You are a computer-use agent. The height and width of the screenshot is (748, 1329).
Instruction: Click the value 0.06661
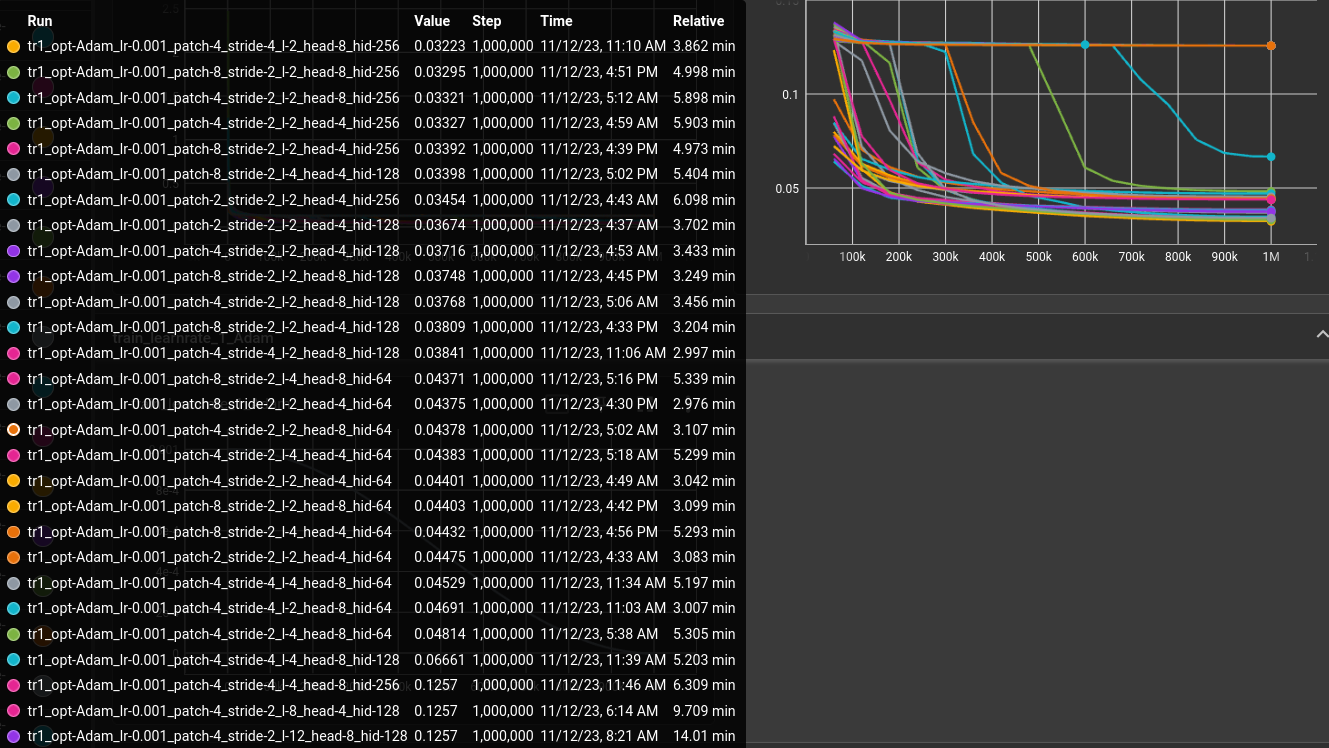[440, 660]
